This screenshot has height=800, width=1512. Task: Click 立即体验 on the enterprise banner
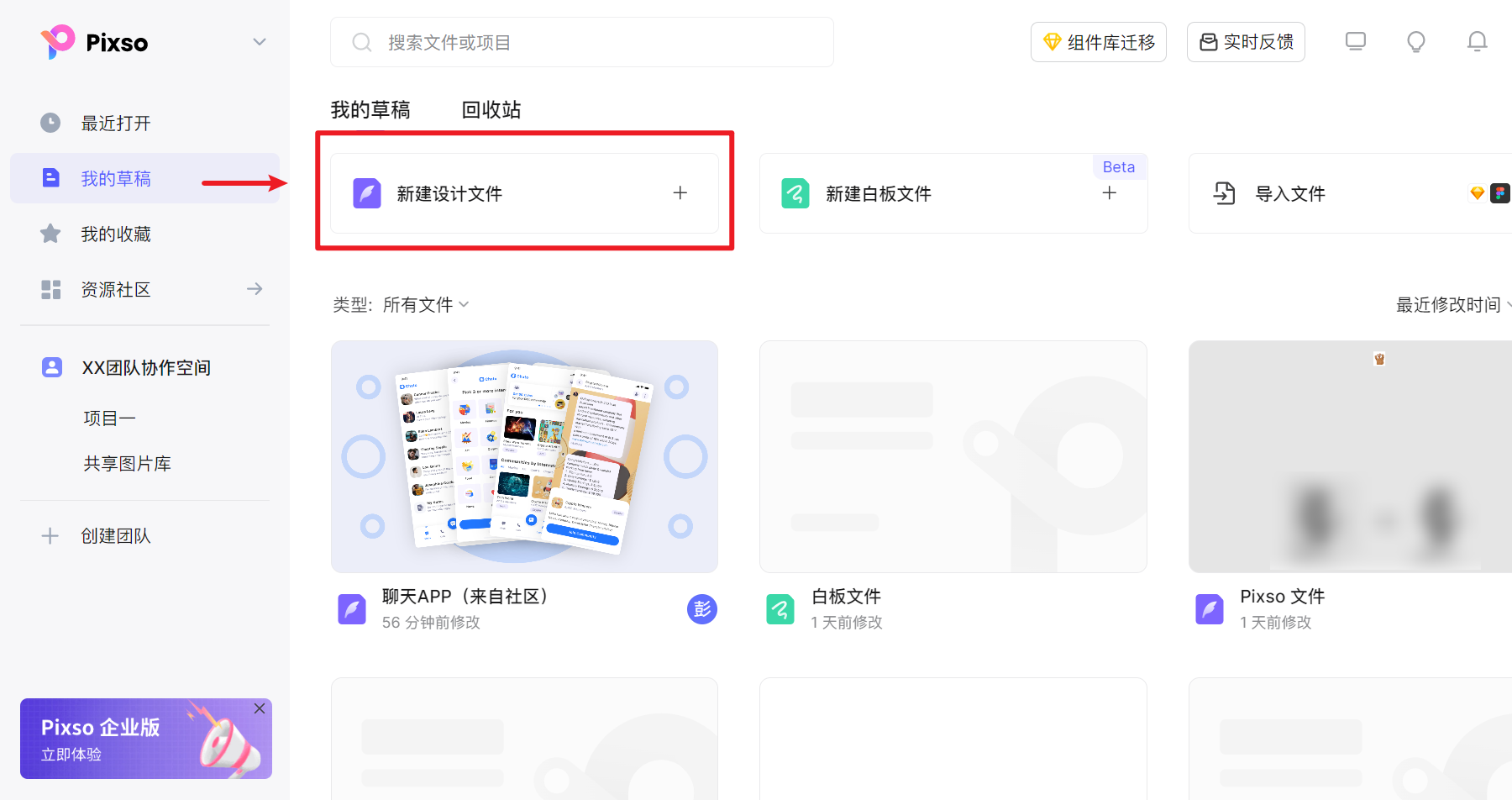click(x=71, y=755)
